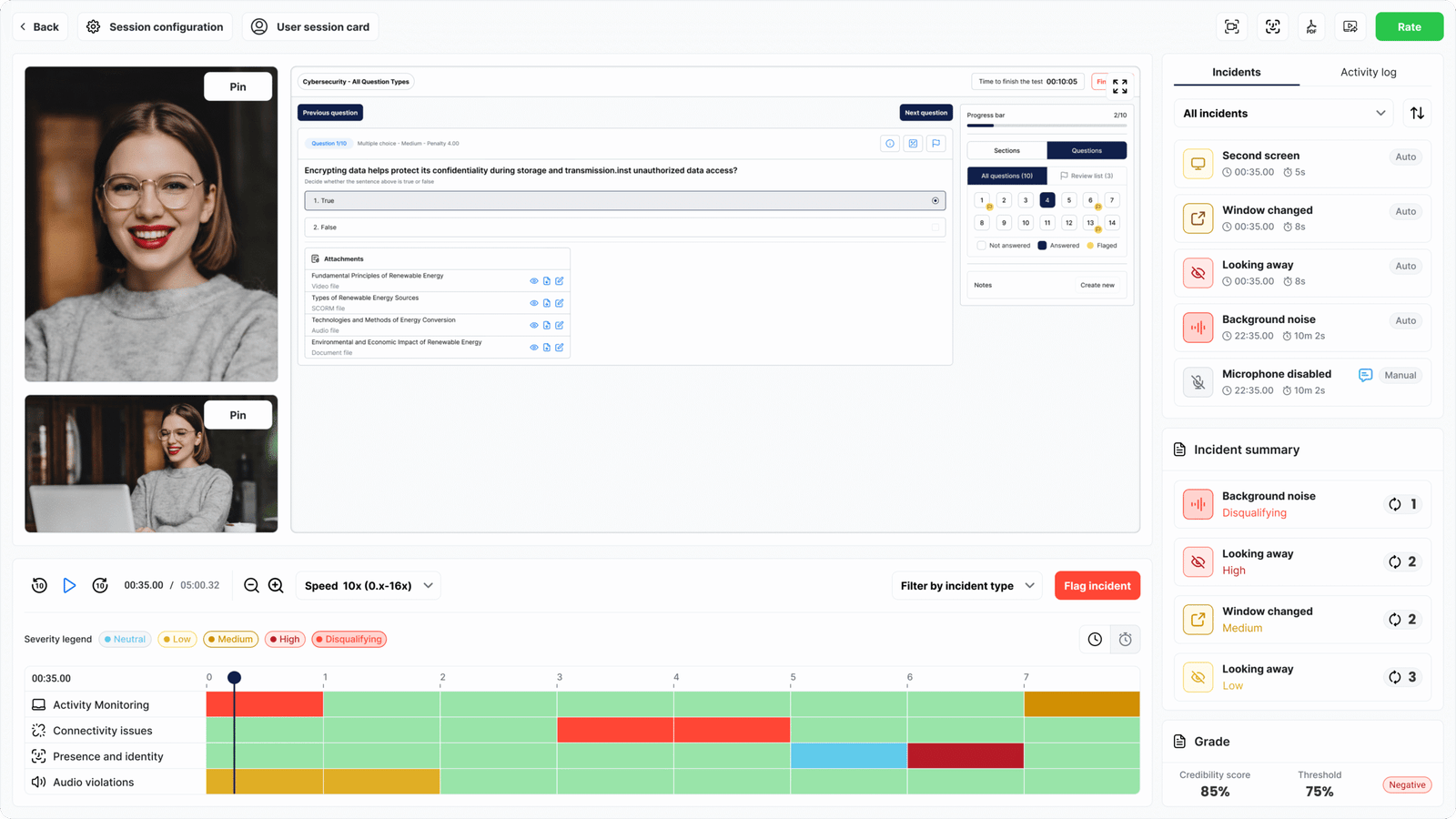The width and height of the screenshot is (1456, 819).
Task: Click the red Flag incident button
Action: tap(1097, 585)
